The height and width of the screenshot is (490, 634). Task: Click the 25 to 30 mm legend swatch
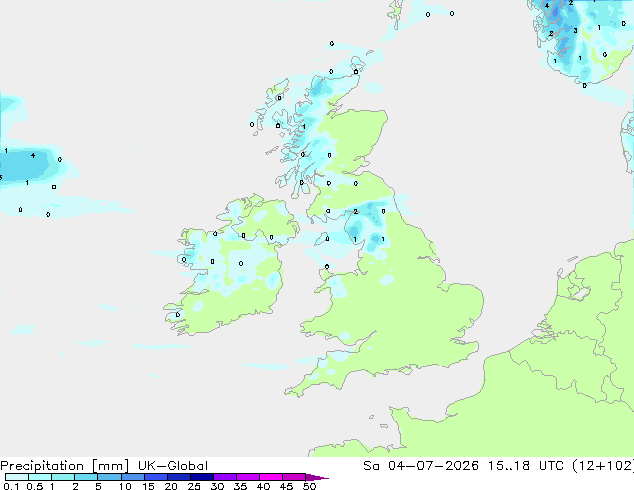(x=201, y=477)
